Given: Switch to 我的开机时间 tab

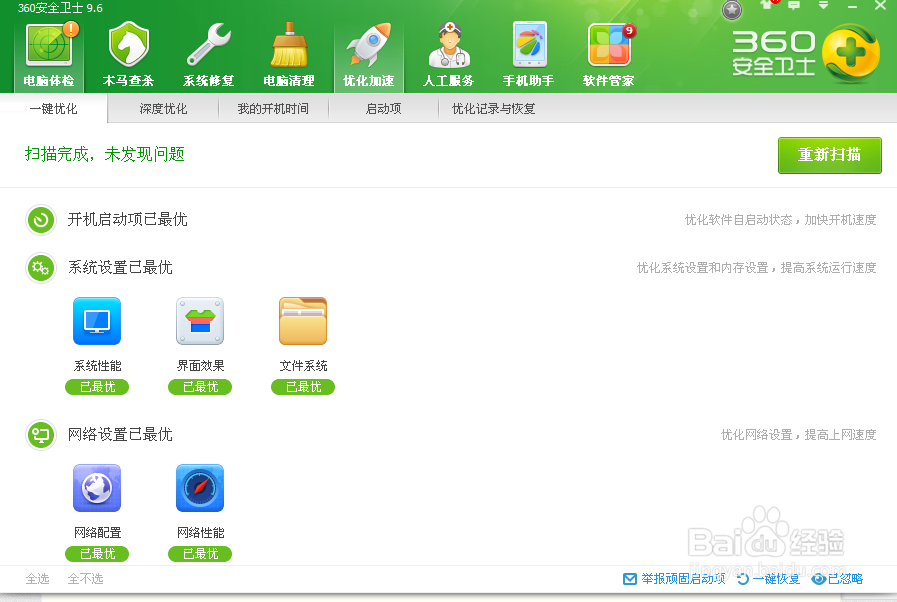Looking at the screenshot, I should pos(273,108).
